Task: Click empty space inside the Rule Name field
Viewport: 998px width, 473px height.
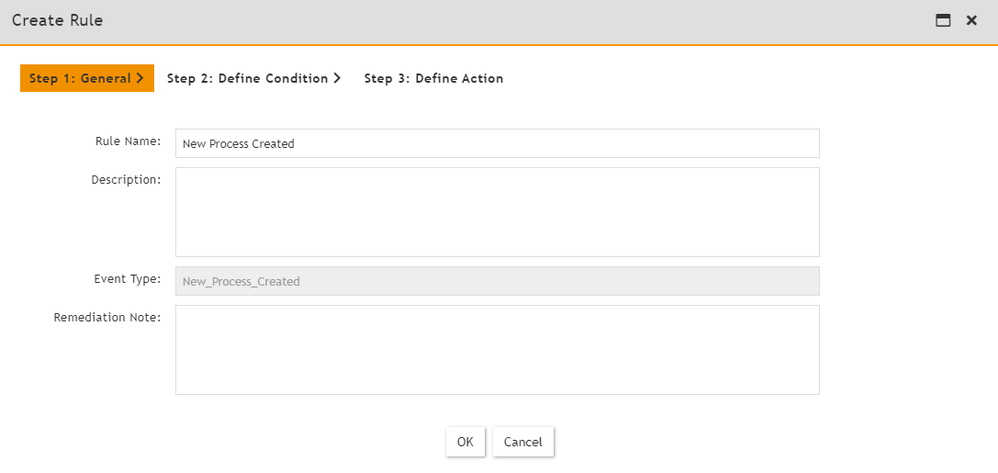Action: tap(600, 143)
